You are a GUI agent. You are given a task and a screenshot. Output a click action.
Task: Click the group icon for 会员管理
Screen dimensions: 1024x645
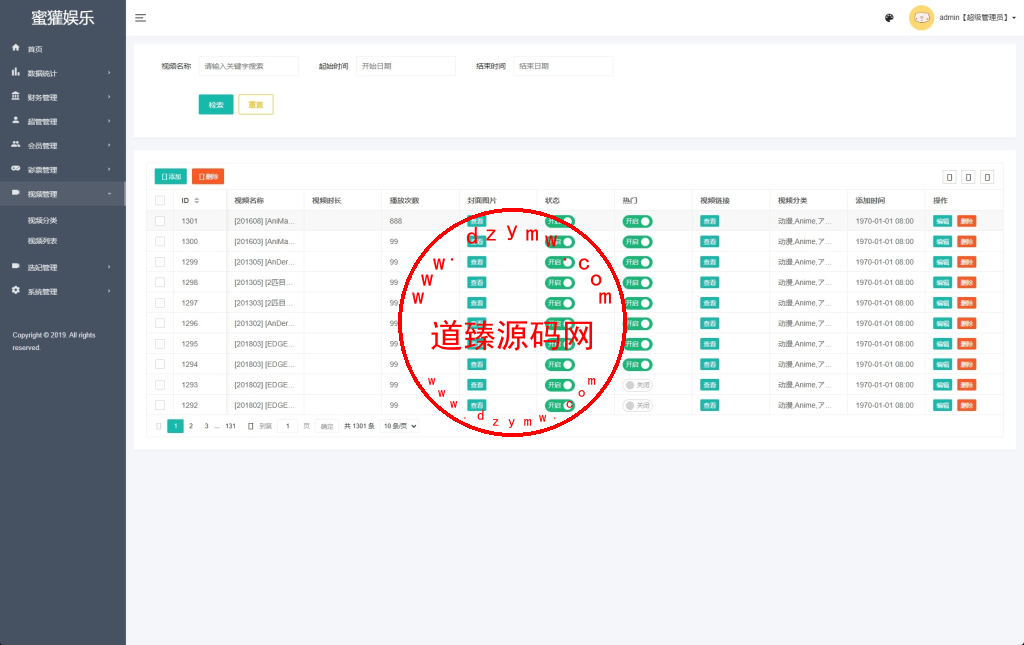16,144
